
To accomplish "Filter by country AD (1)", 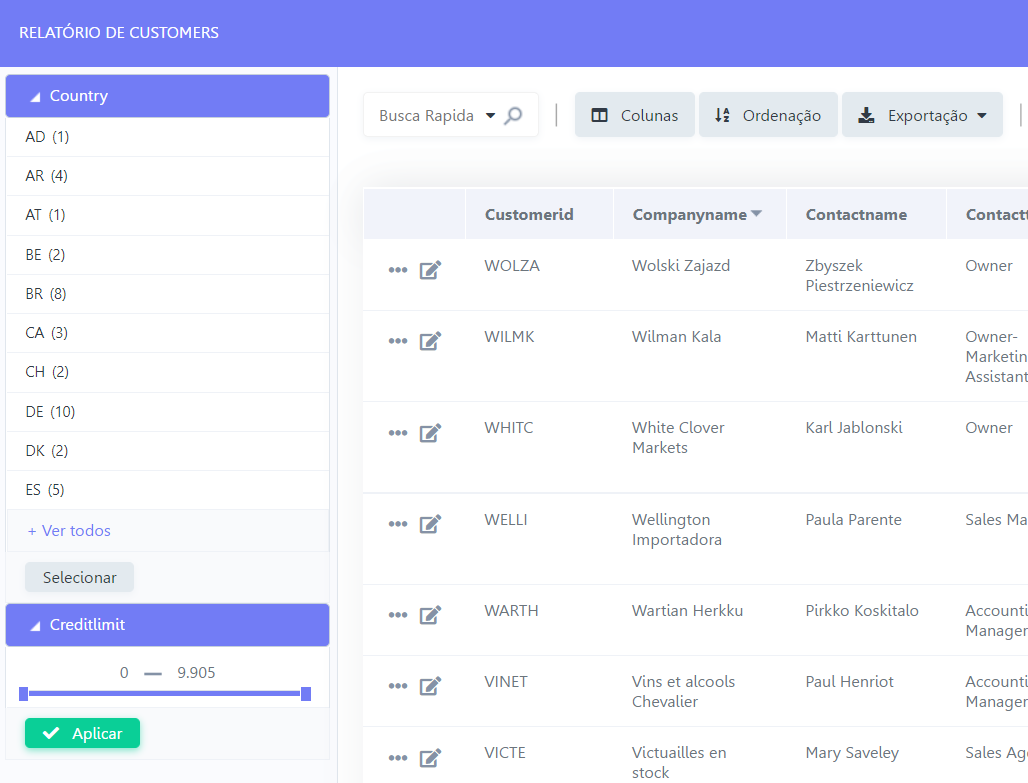I will pyautogui.click(x=167, y=137).
